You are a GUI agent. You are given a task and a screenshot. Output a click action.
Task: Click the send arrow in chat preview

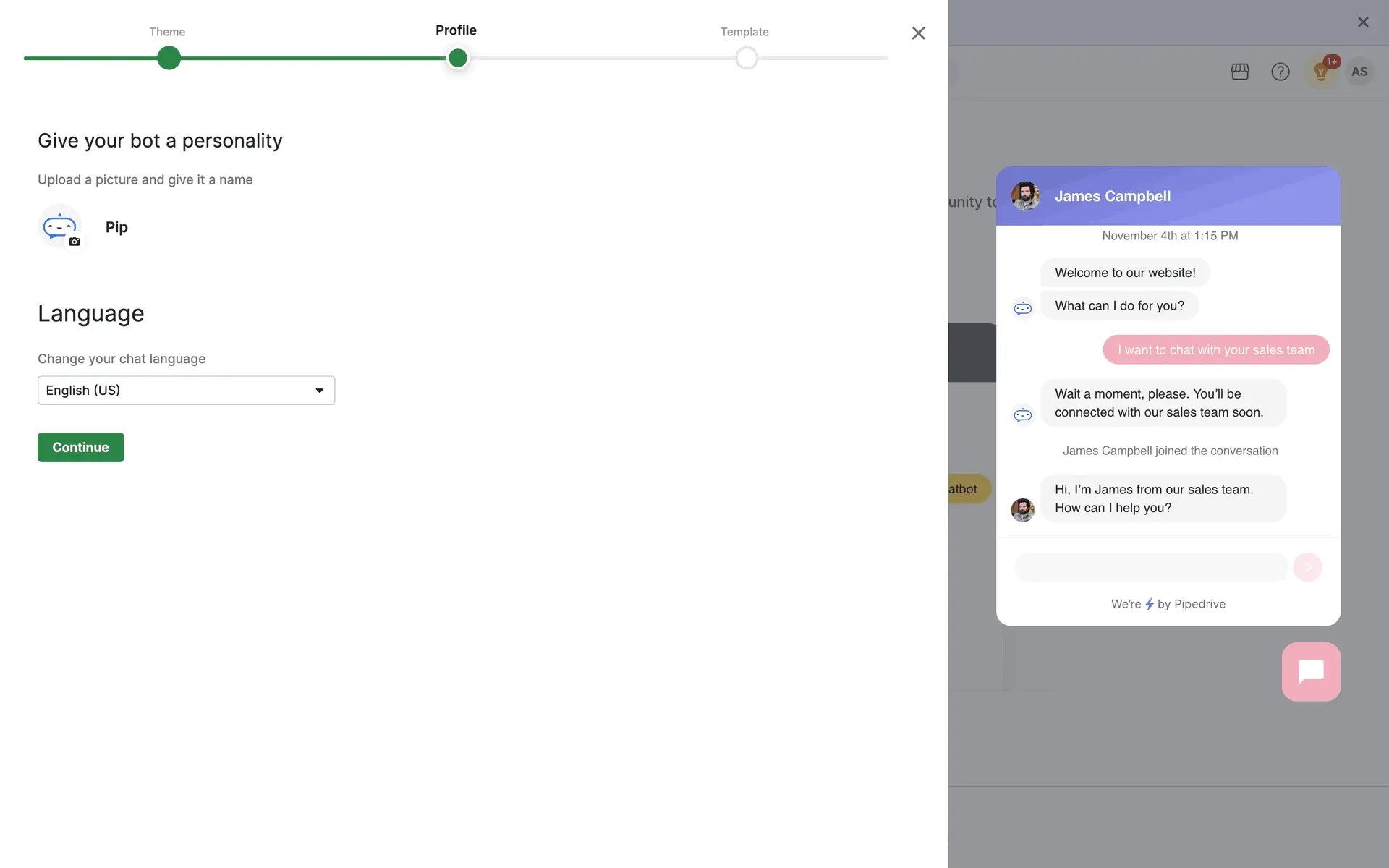(x=1307, y=567)
